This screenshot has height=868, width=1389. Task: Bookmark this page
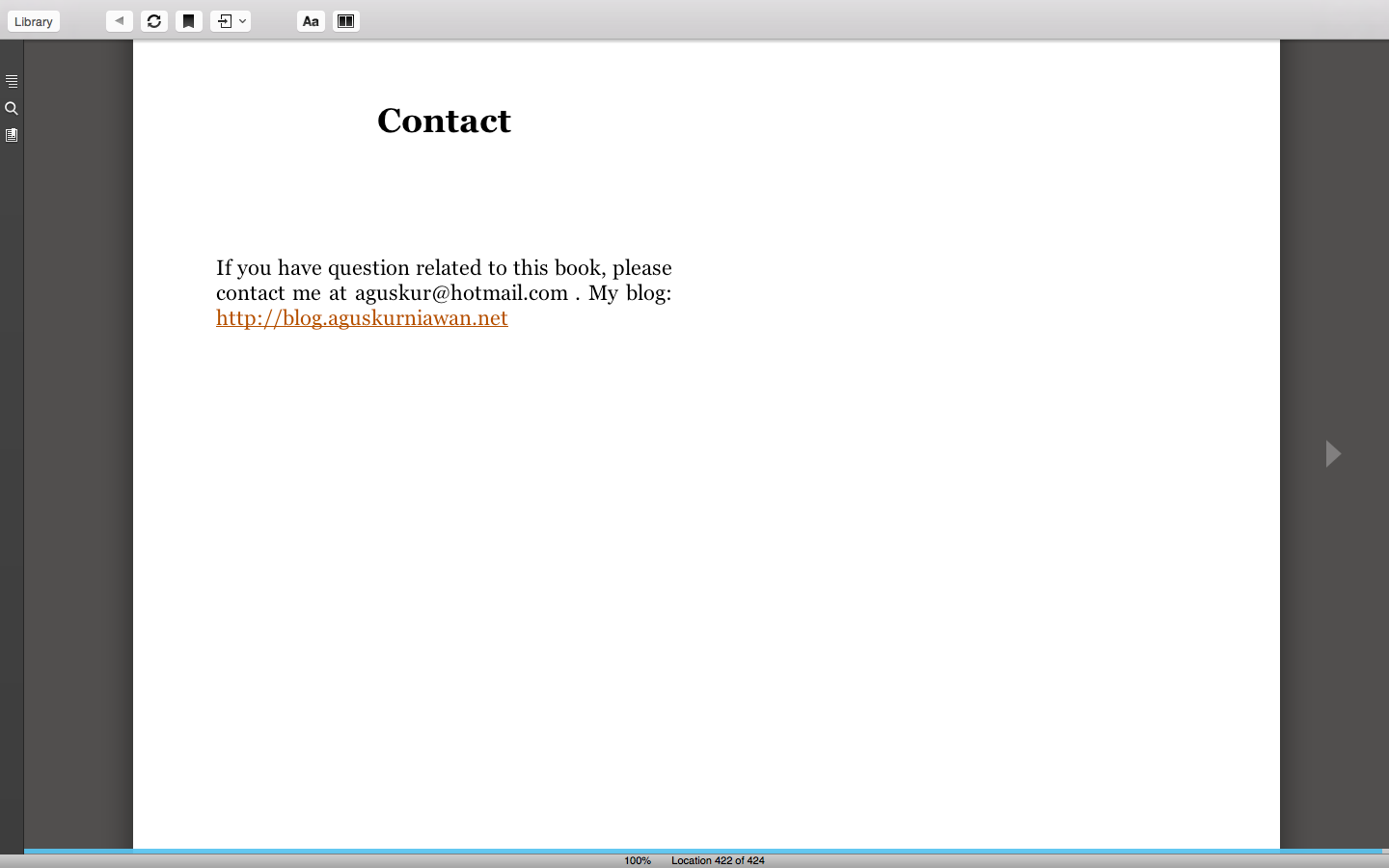tap(189, 21)
